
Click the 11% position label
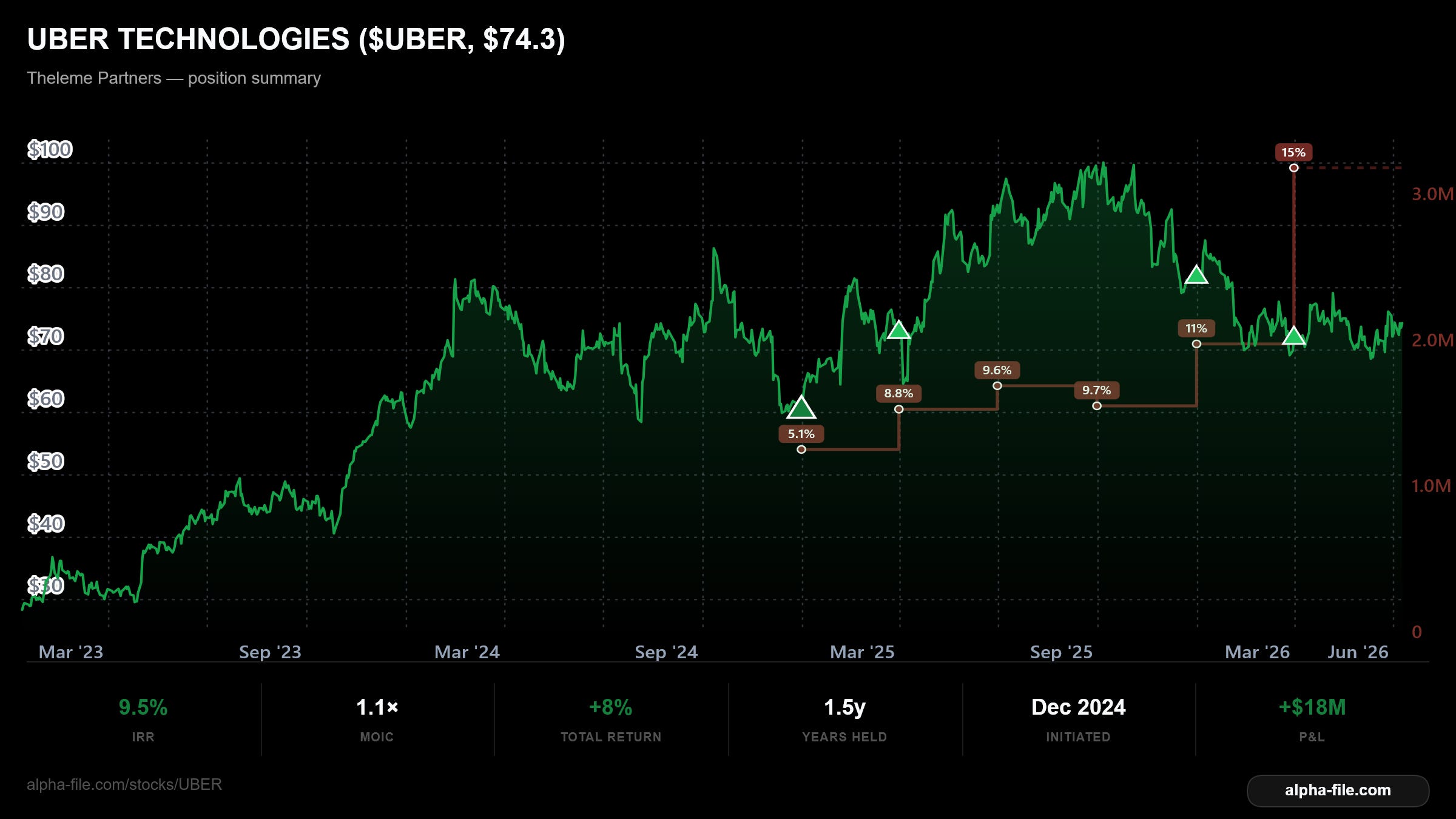click(x=1196, y=328)
